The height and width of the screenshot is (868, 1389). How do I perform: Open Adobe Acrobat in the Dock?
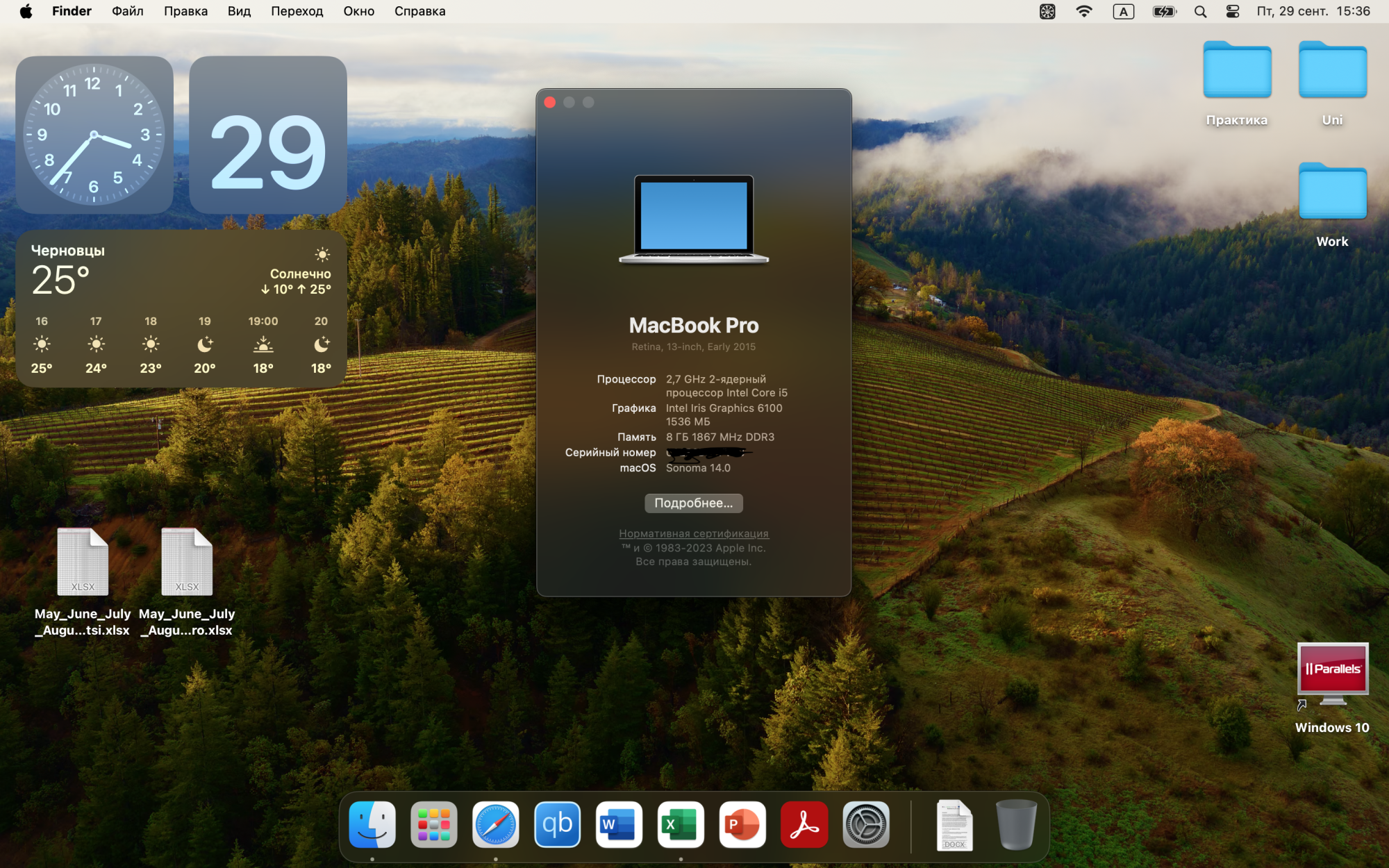tap(804, 825)
